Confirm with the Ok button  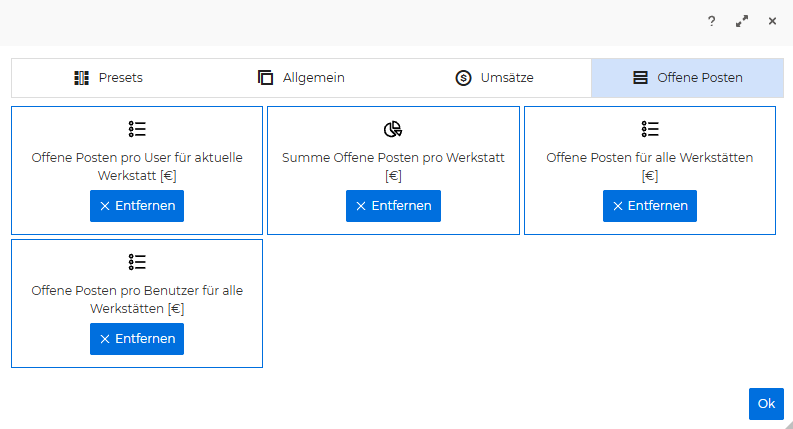click(x=766, y=404)
